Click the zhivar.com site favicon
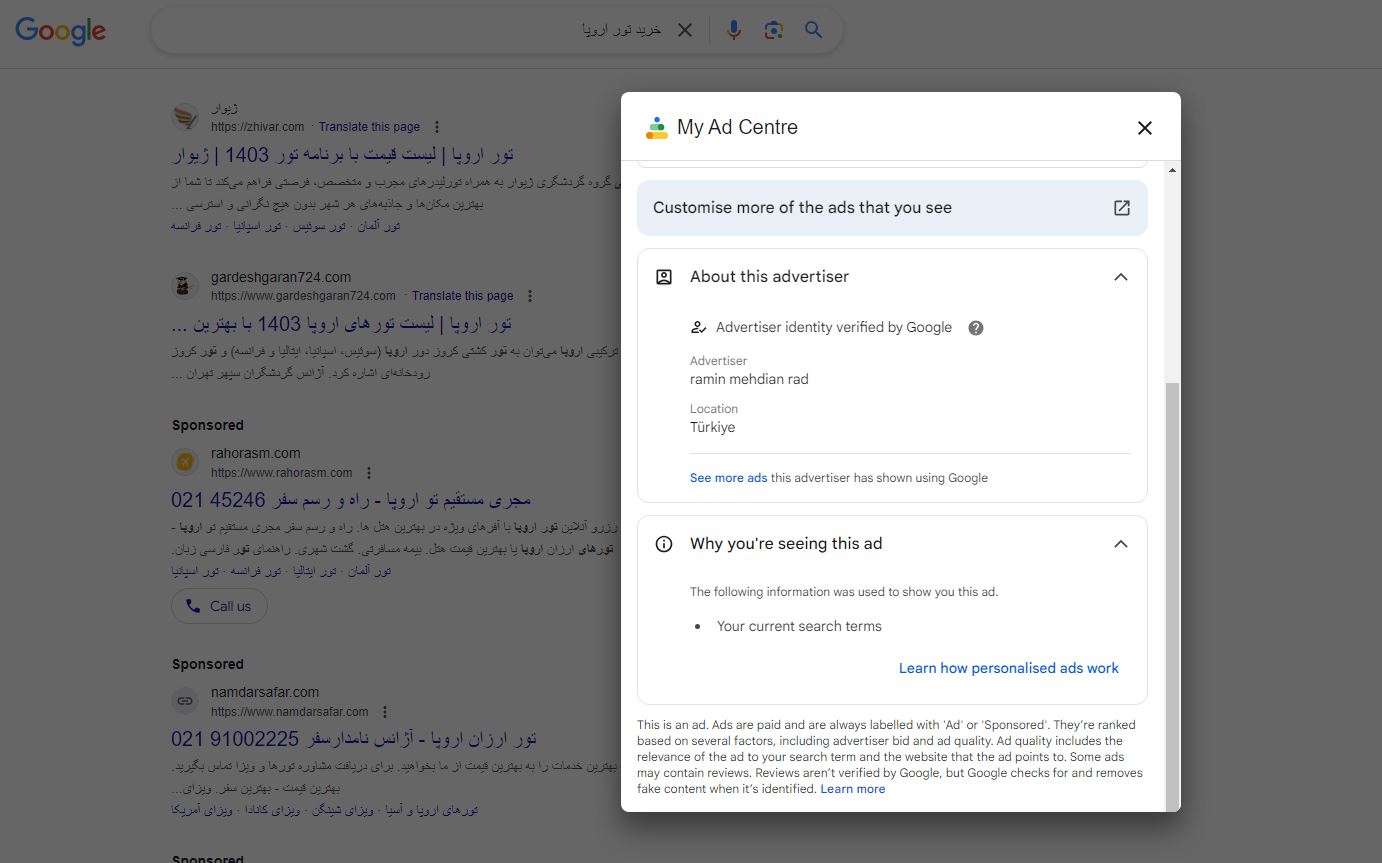This screenshot has height=863, width=1382. 185,117
